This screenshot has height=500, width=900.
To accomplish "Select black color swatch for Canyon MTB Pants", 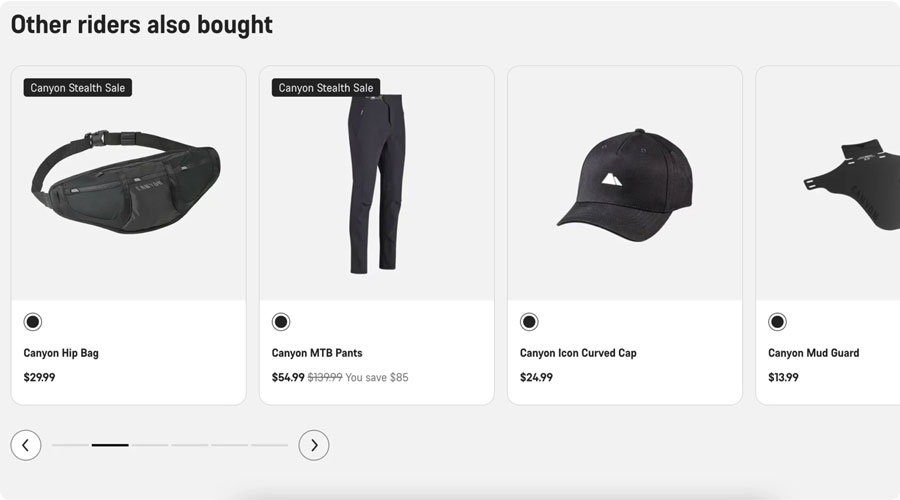I will (x=281, y=322).
